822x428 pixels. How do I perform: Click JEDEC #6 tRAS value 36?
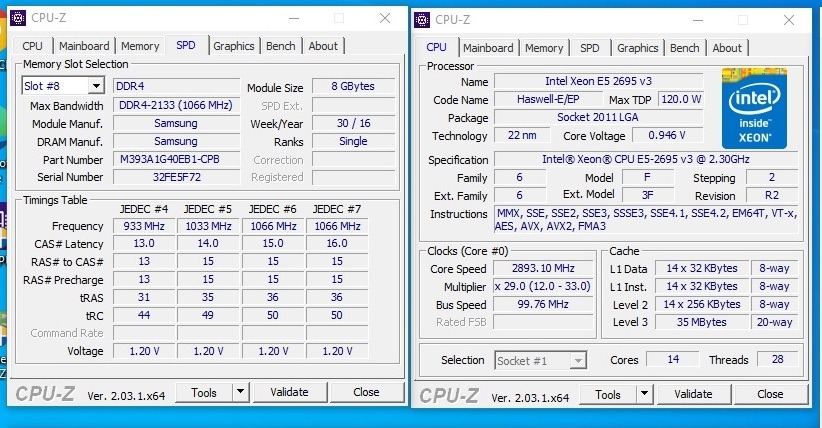273,297
